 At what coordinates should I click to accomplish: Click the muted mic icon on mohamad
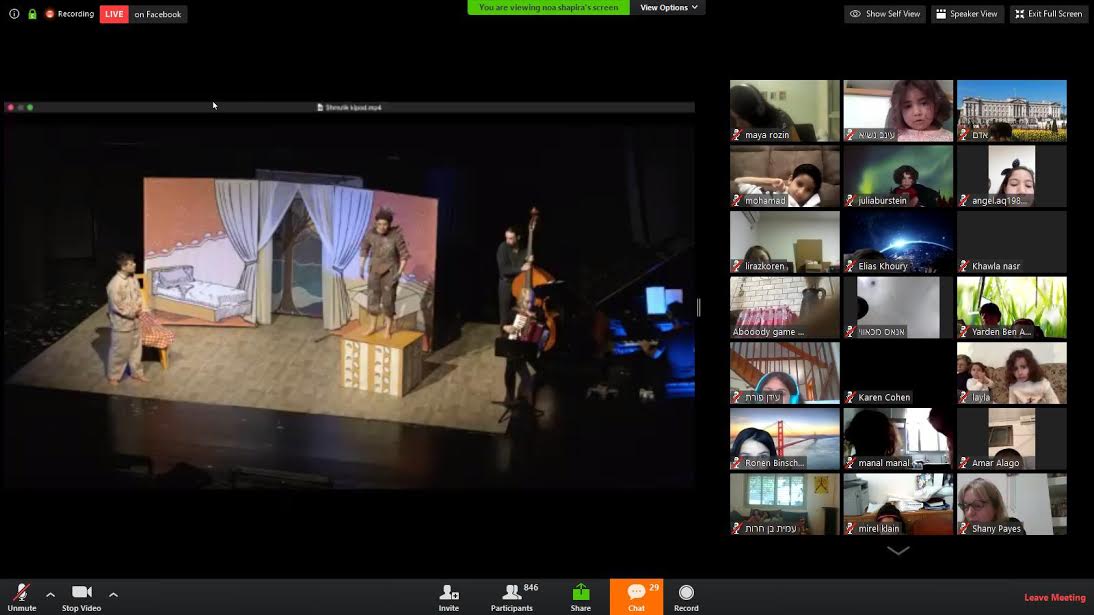coord(737,200)
